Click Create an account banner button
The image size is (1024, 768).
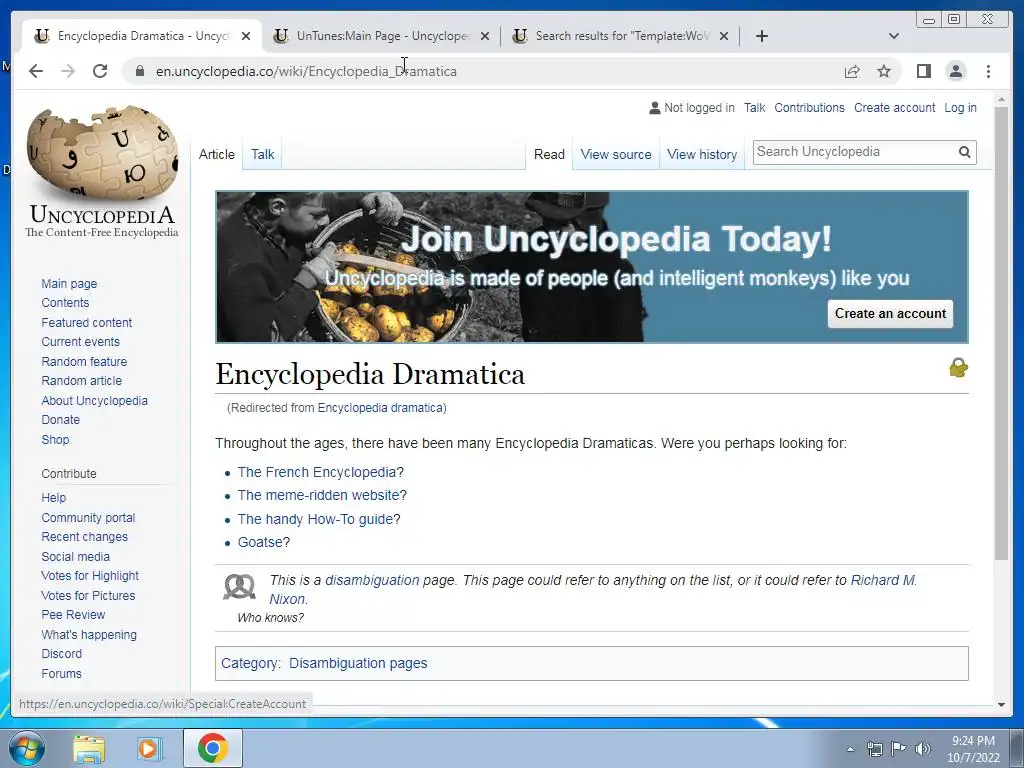[890, 313]
